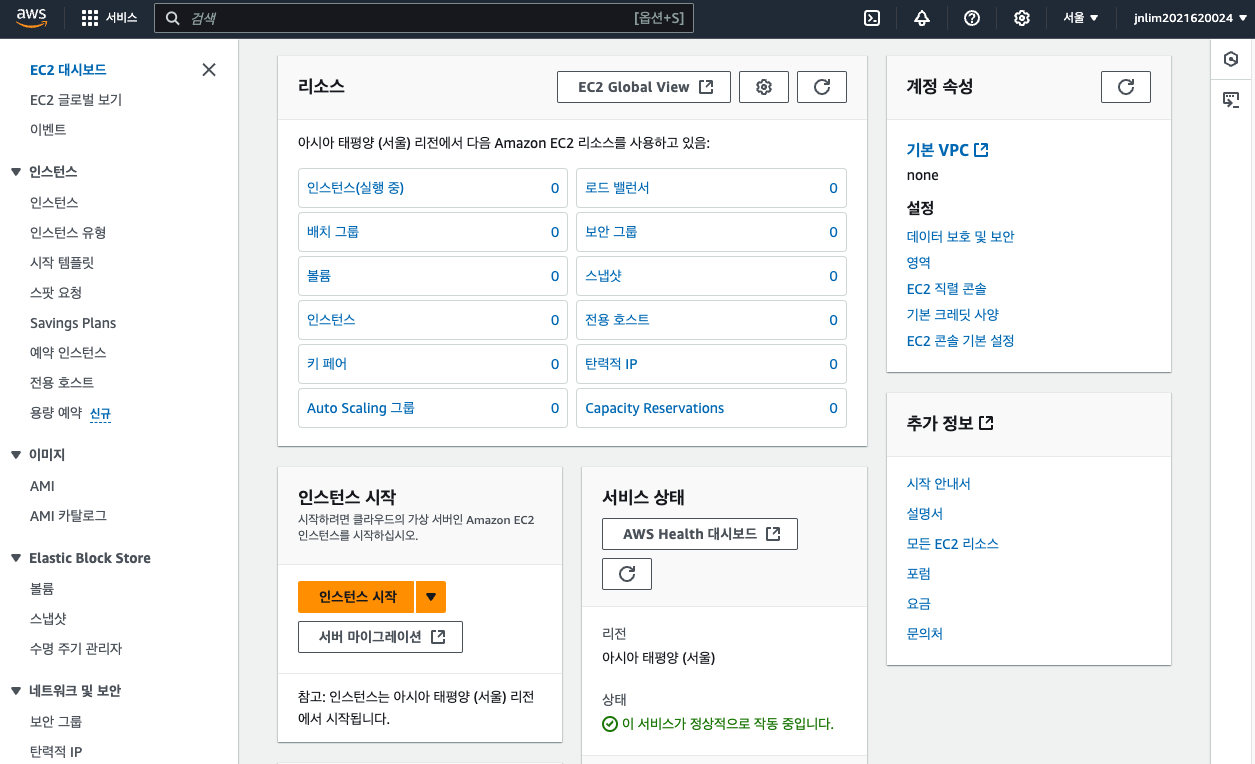Open the 문의처 link

pos(925,634)
